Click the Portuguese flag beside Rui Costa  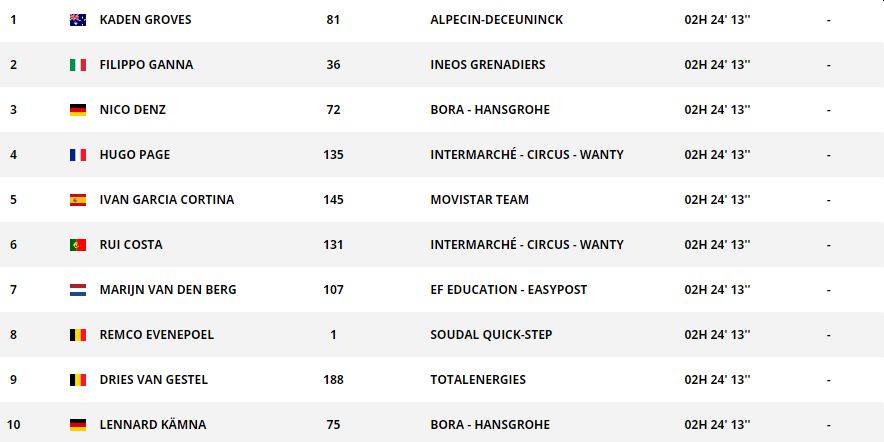coord(77,245)
